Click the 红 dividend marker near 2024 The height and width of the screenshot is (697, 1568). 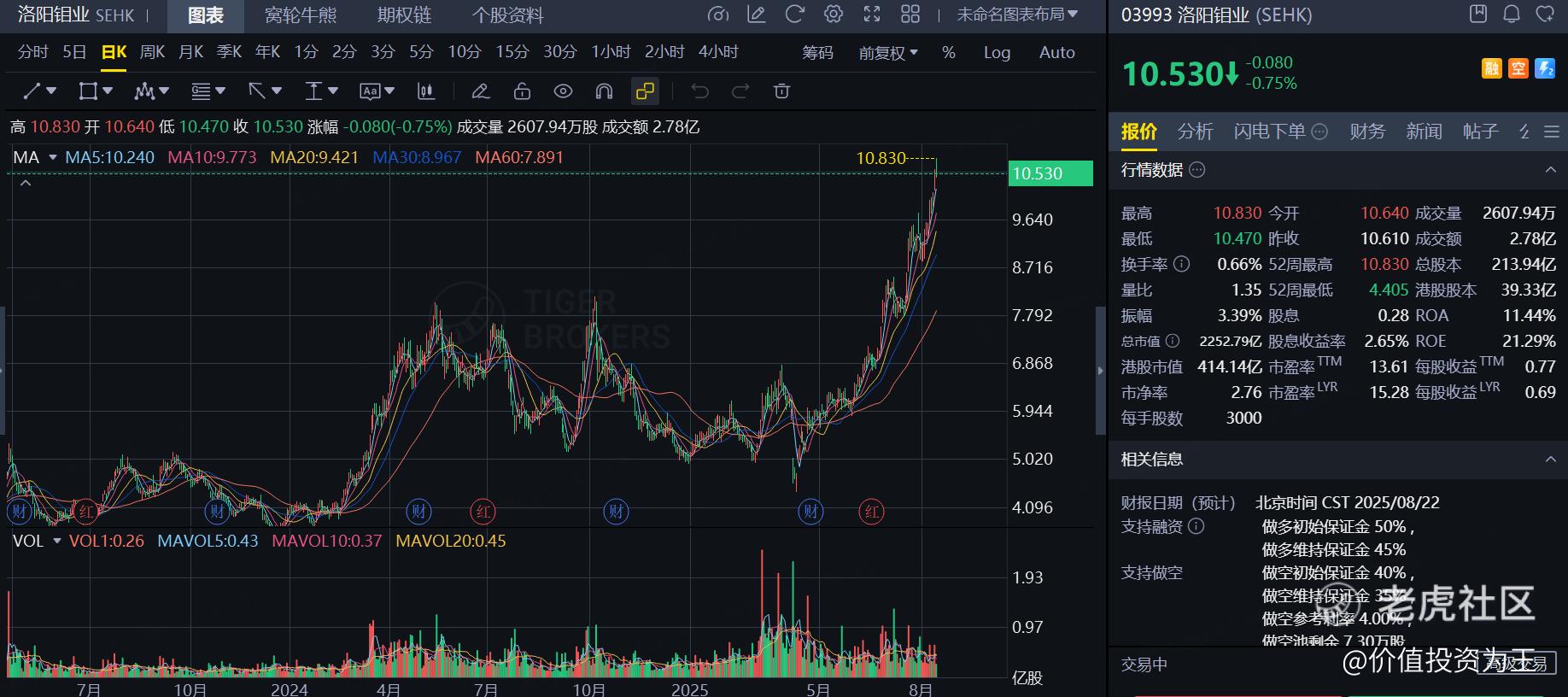click(483, 512)
